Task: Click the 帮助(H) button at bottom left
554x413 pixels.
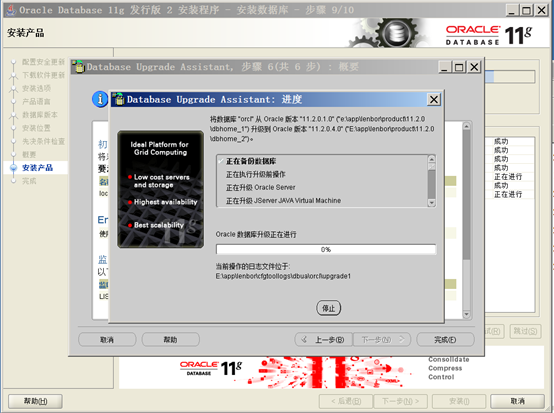Action: pos(35,401)
